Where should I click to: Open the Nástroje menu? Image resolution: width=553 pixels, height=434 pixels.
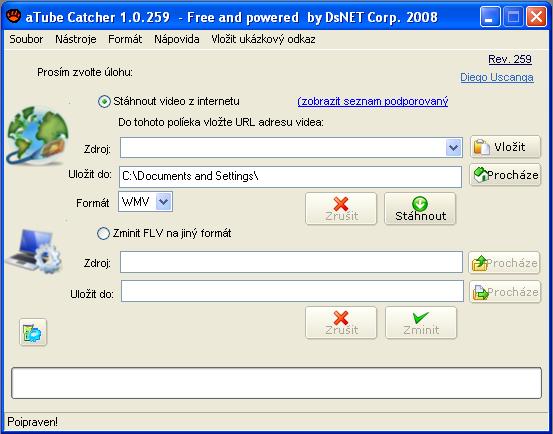click(75, 39)
